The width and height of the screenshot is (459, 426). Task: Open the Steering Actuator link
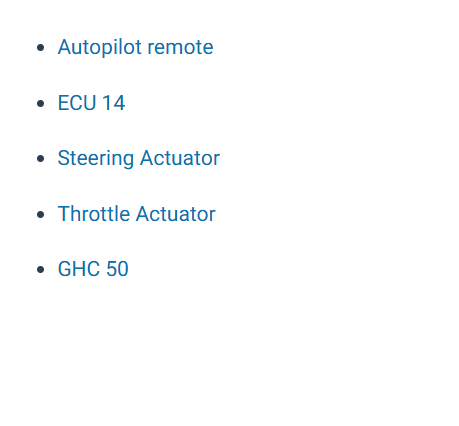click(x=139, y=158)
